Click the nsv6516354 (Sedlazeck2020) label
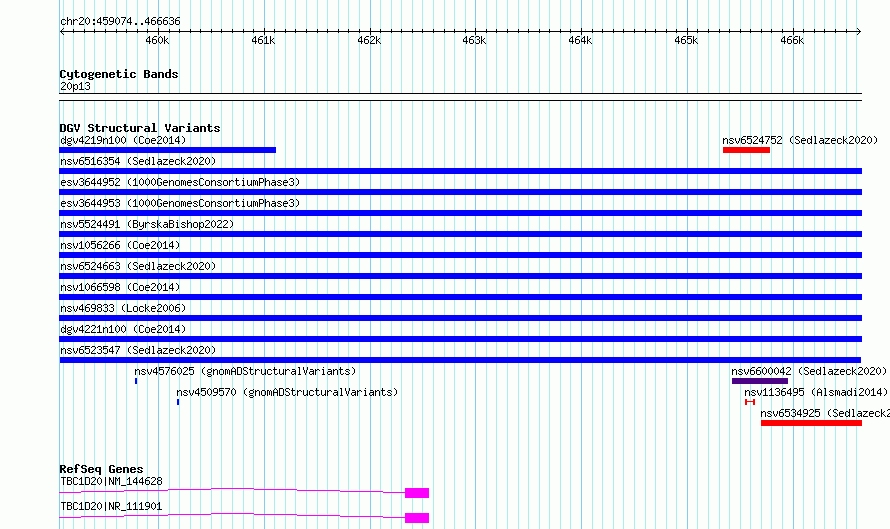Image resolution: width=890 pixels, height=529 pixels. (138, 161)
